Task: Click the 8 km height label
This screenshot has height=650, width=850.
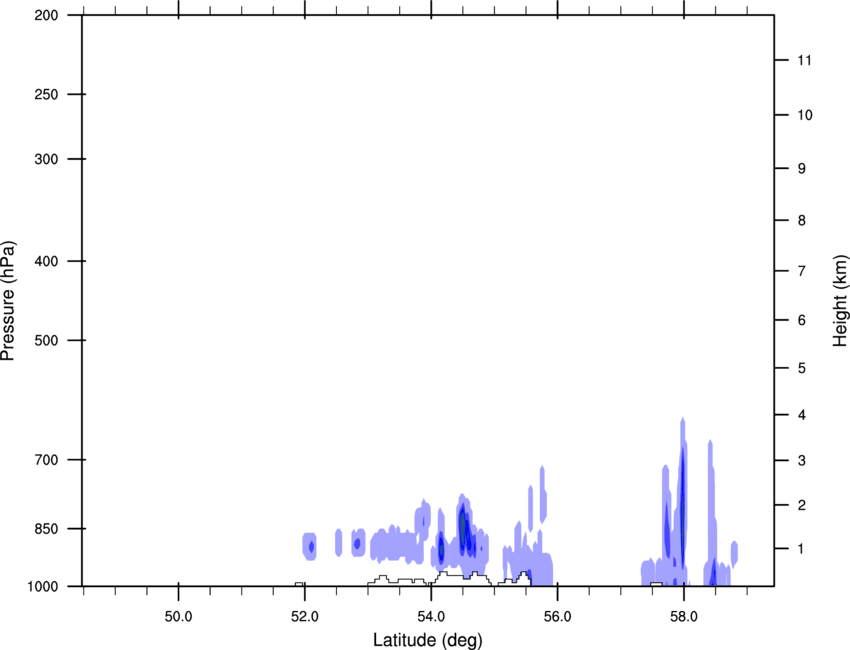Action: click(x=802, y=220)
